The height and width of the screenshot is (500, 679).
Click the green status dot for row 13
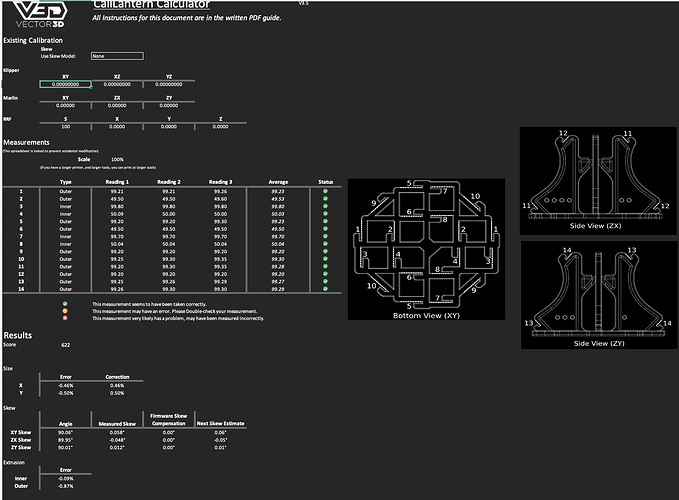pos(325,281)
